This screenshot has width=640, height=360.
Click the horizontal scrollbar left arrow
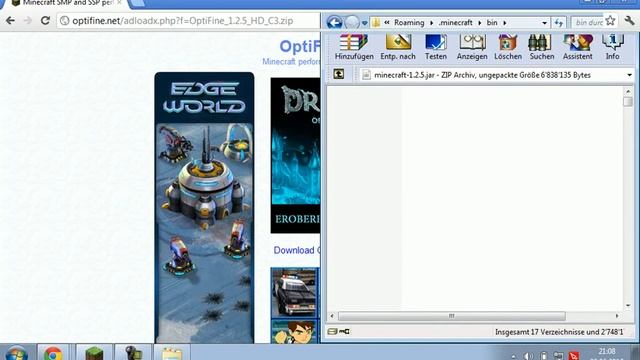coord(332,316)
